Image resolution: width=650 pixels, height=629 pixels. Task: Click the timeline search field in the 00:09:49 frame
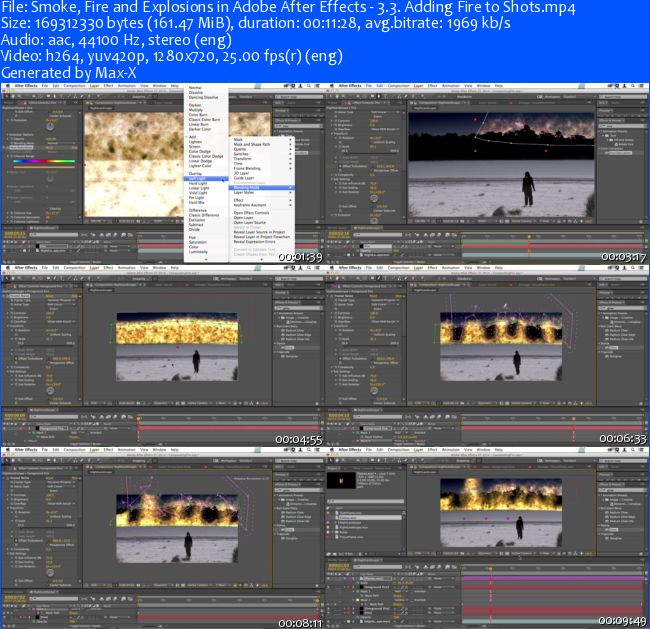377,567
